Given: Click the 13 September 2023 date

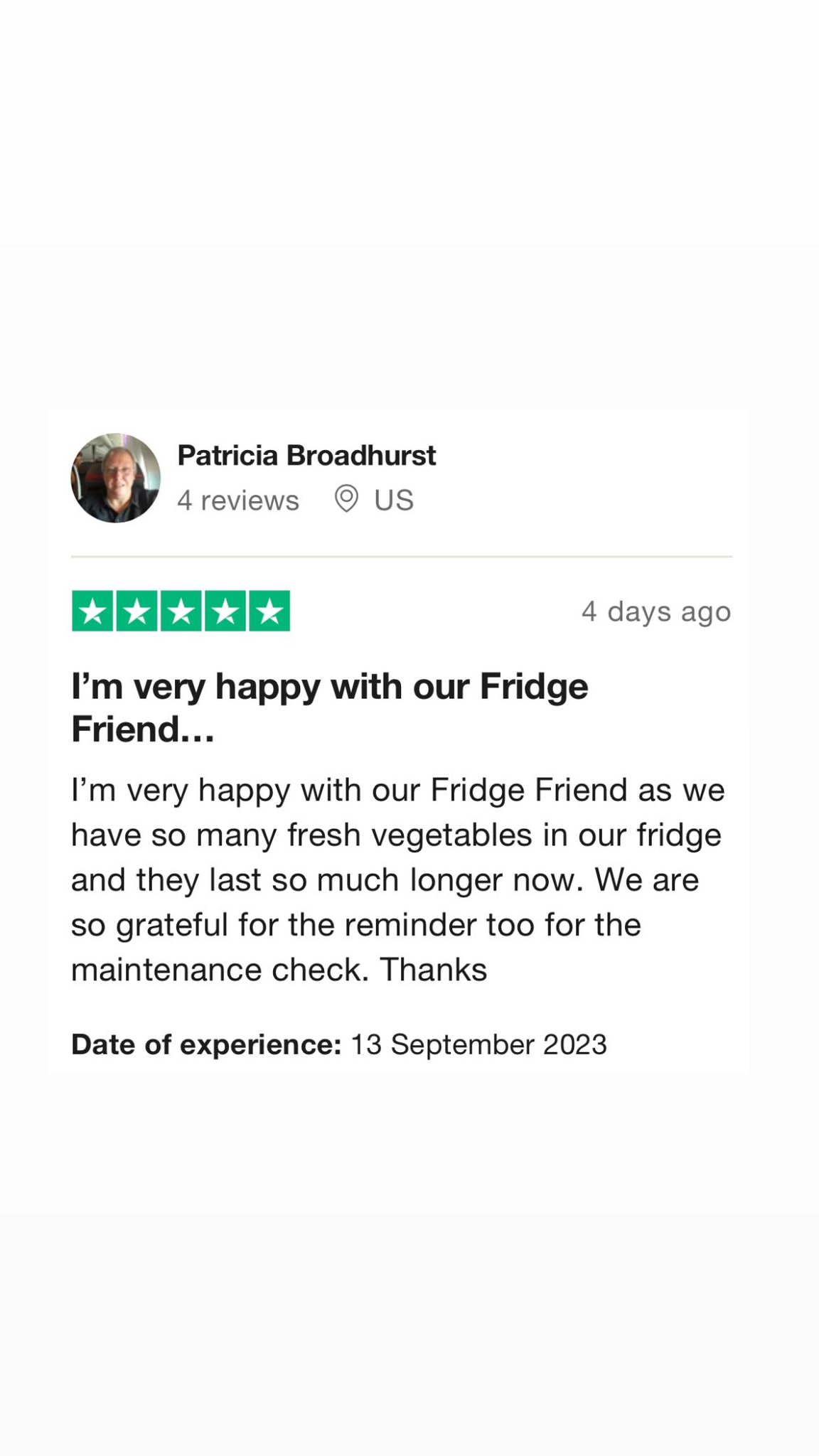Looking at the screenshot, I should [x=479, y=1044].
